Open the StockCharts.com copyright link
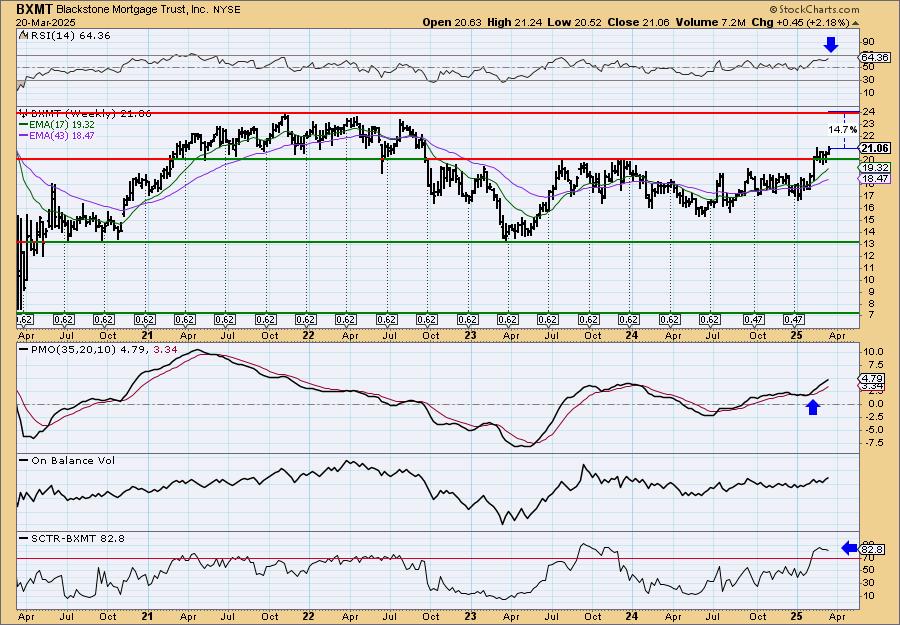Viewport: 900px width, 625px height. (x=814, y=9)
